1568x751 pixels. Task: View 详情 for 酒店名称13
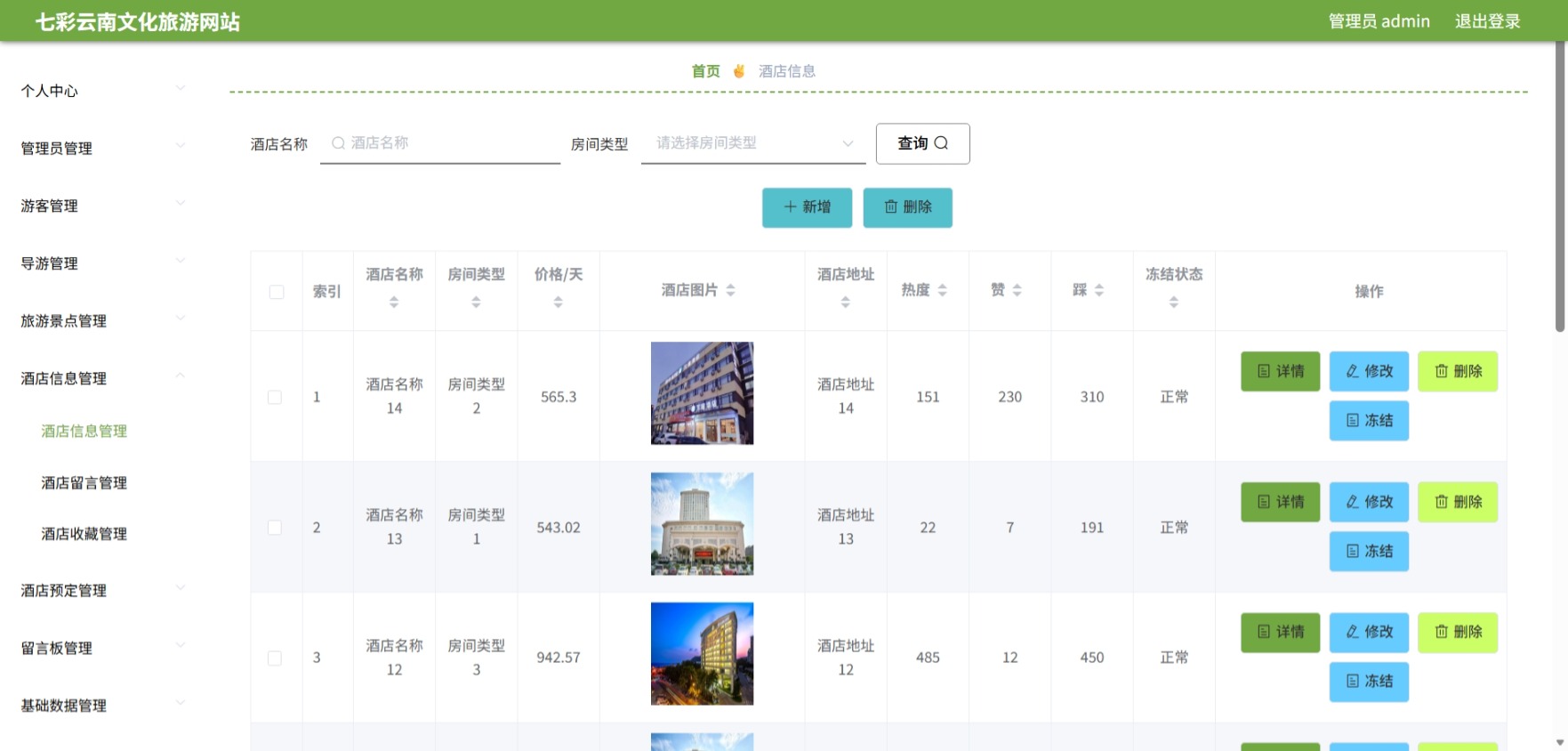[1280, 502]
